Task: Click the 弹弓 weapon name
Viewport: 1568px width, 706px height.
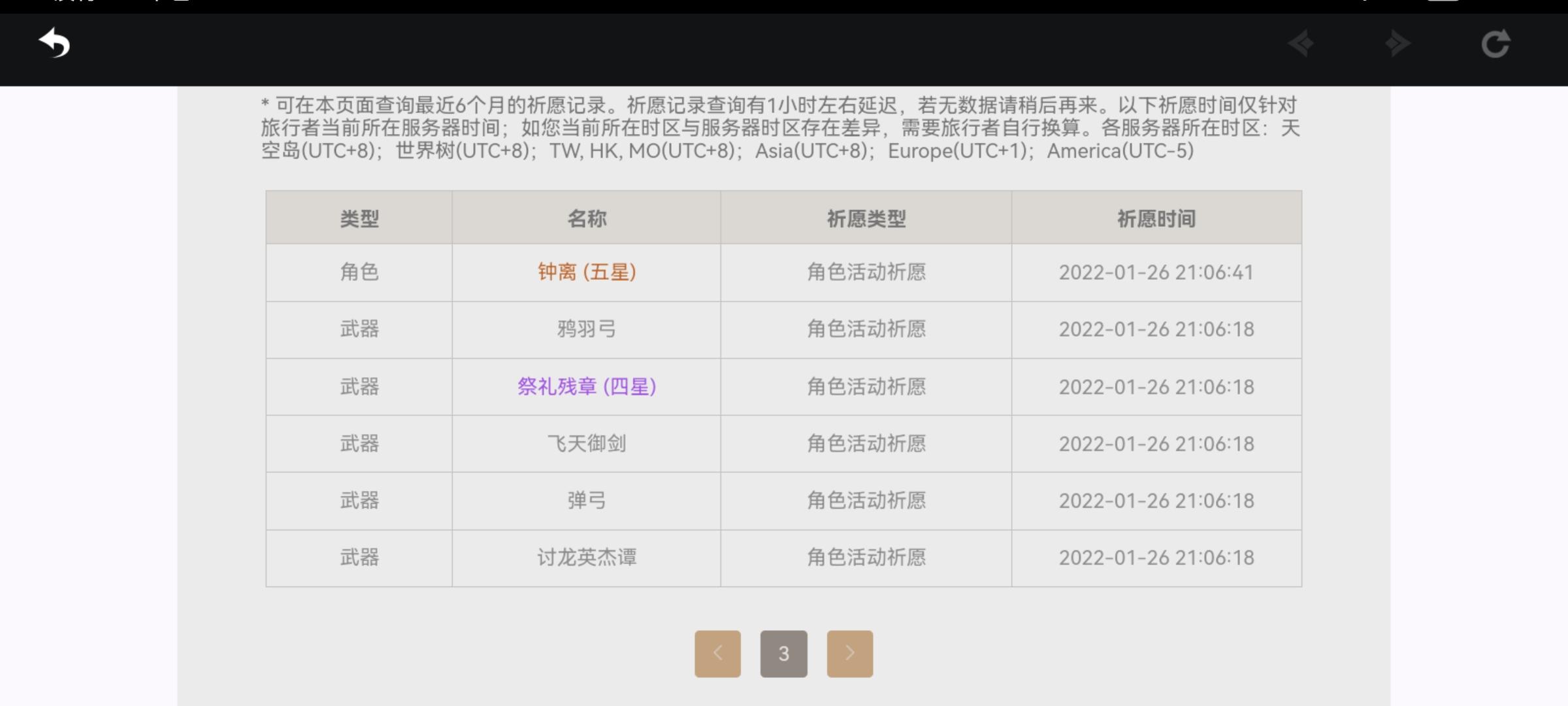Action: [586, 501]
